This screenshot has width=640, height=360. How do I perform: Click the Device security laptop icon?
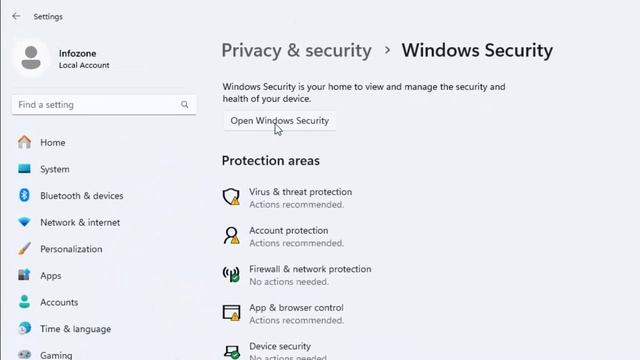tap(231, 351)
